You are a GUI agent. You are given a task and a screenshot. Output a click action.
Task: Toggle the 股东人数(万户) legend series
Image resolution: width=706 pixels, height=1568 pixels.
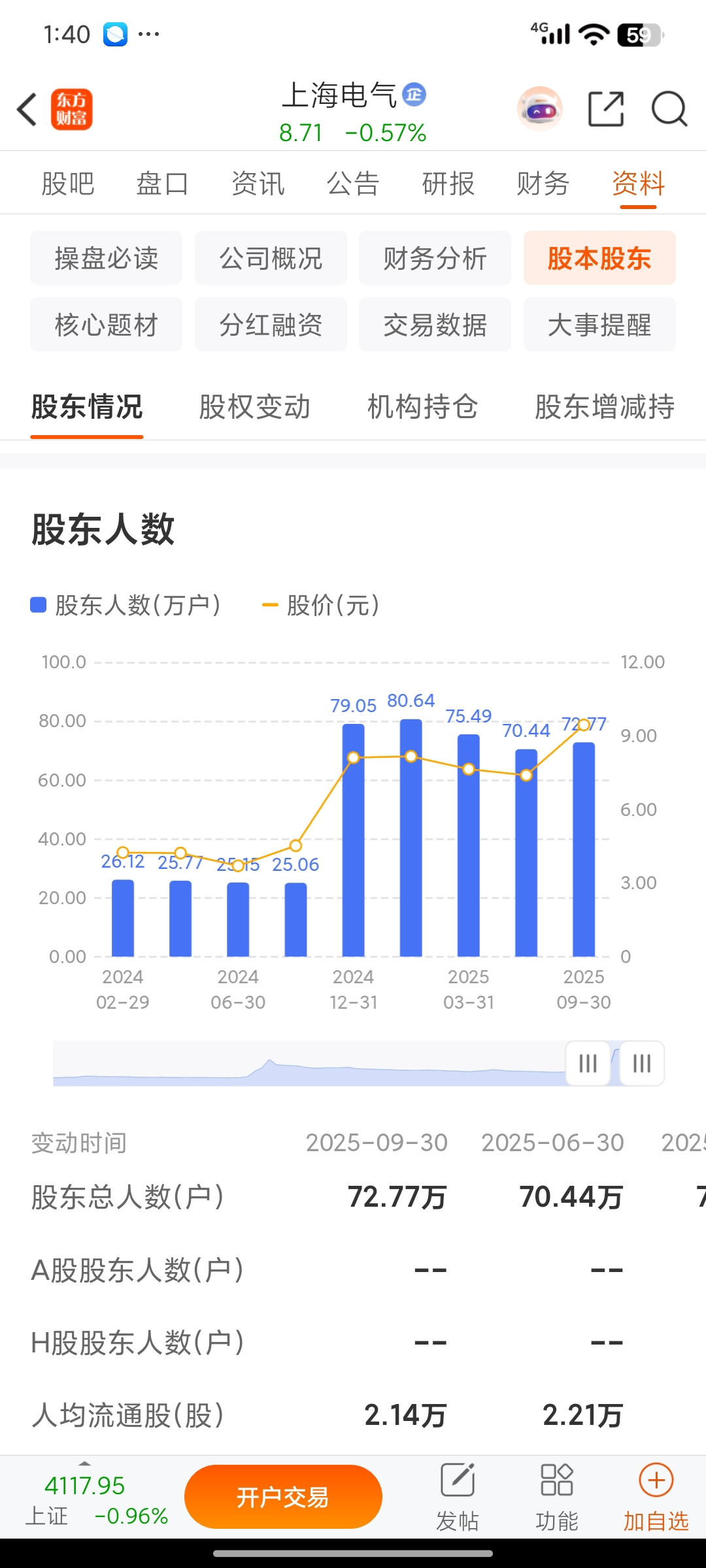coord(126,605)
